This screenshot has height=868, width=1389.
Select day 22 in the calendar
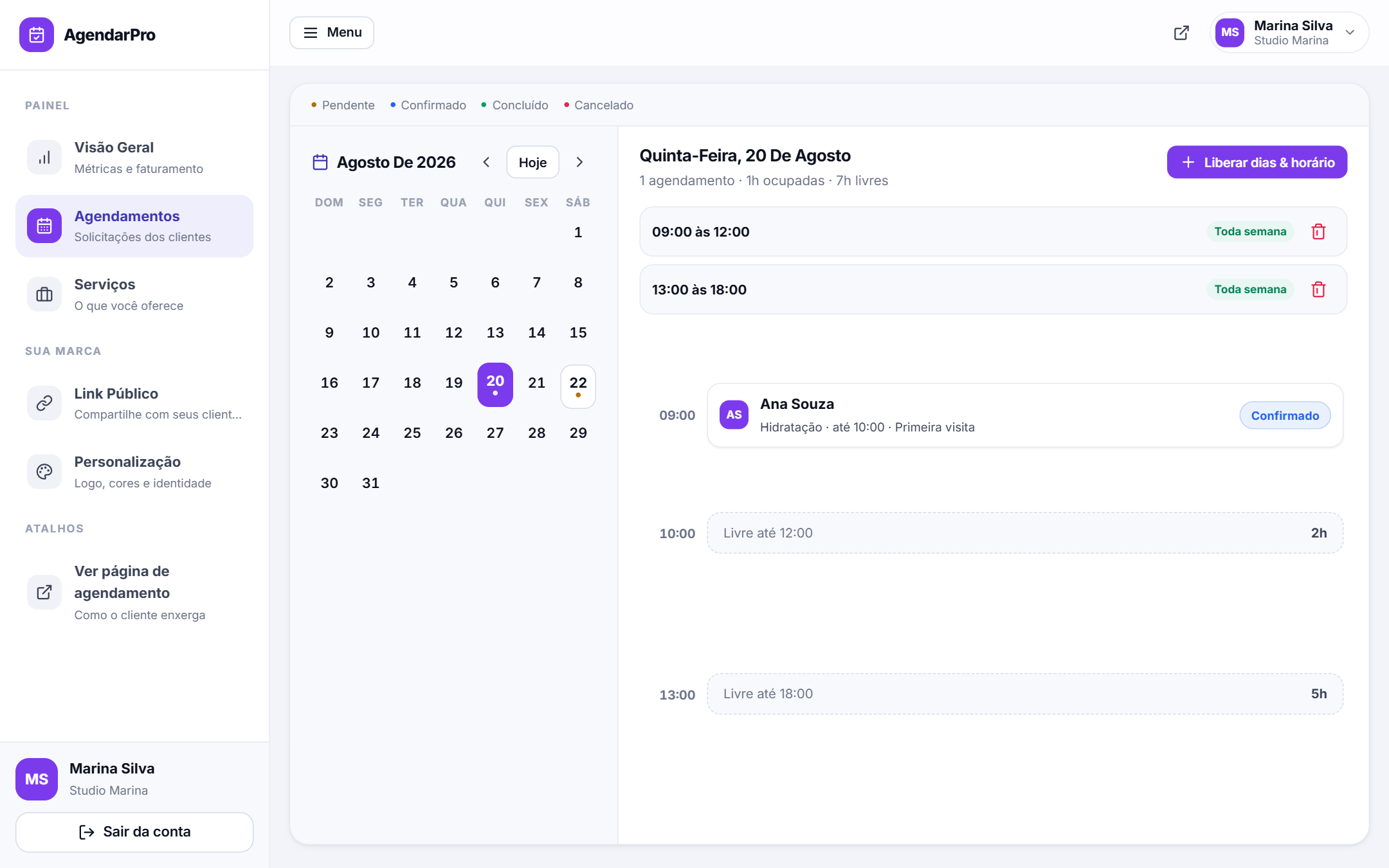(578, 386)
